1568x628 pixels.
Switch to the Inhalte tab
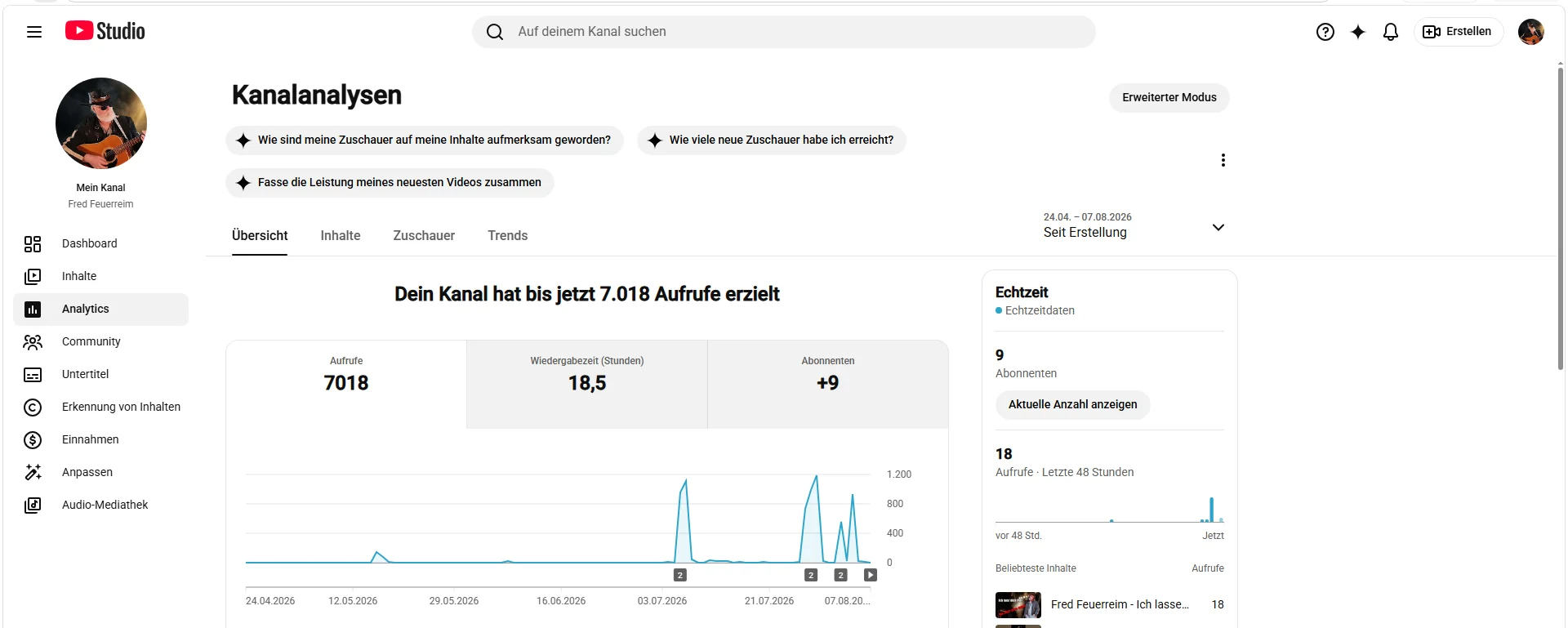[x=341, y=236]
